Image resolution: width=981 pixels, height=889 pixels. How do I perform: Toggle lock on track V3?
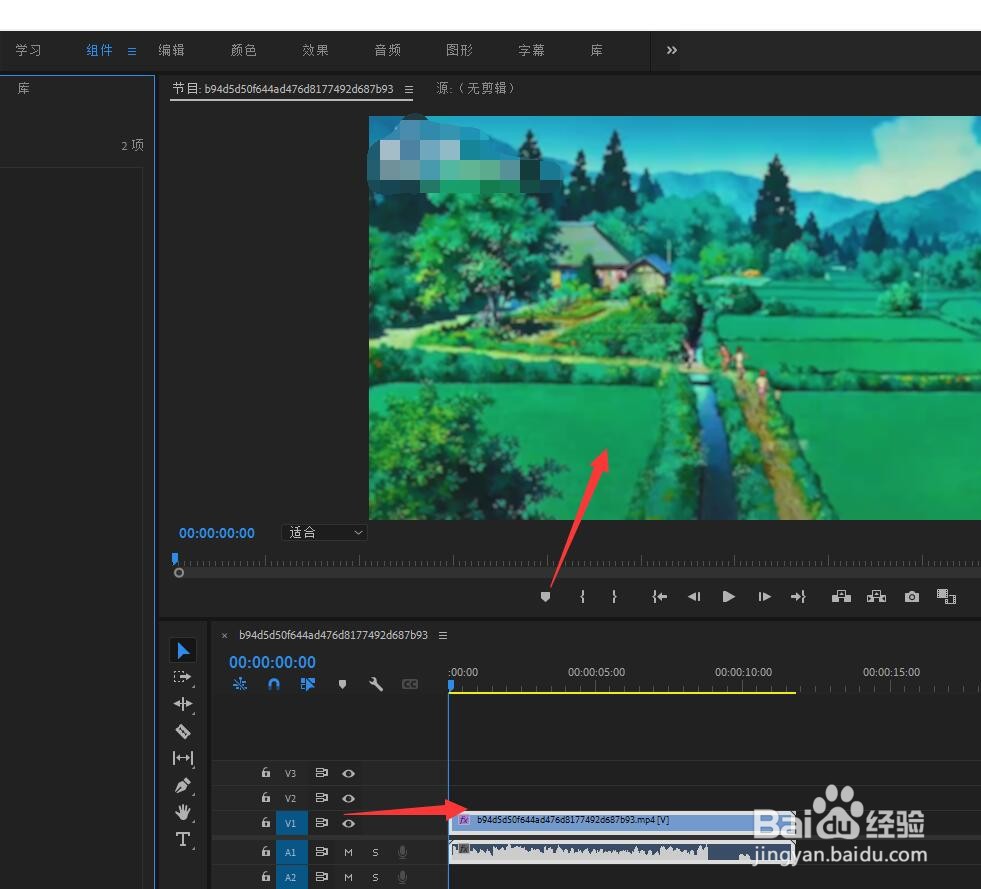266,773
